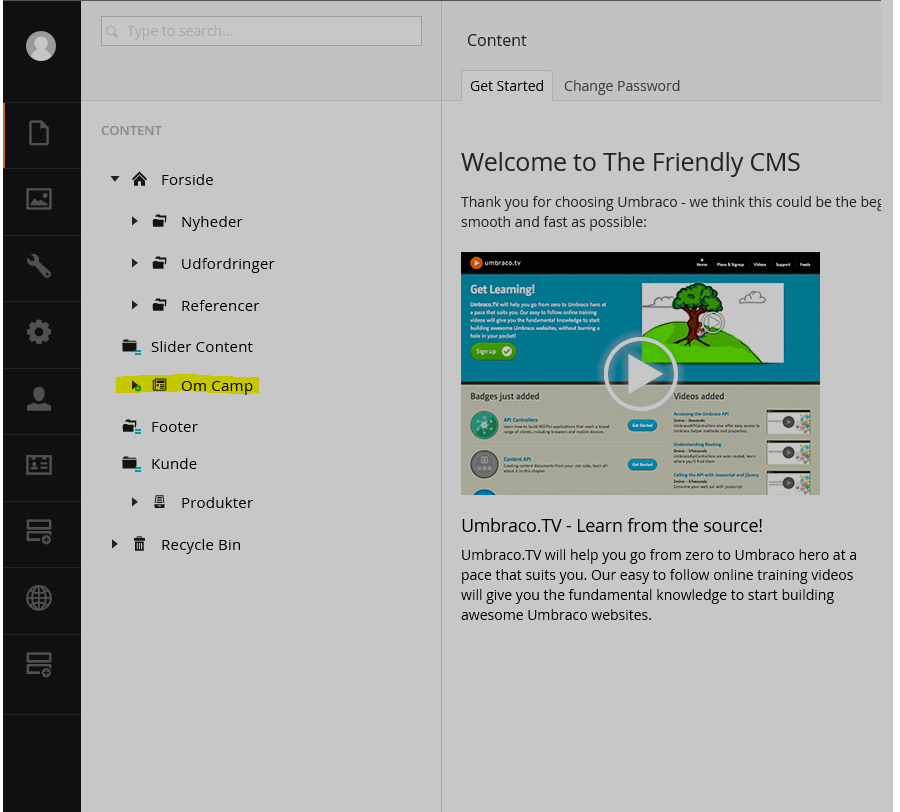
Task: Open the Produkter node
Action: [217, 503]
